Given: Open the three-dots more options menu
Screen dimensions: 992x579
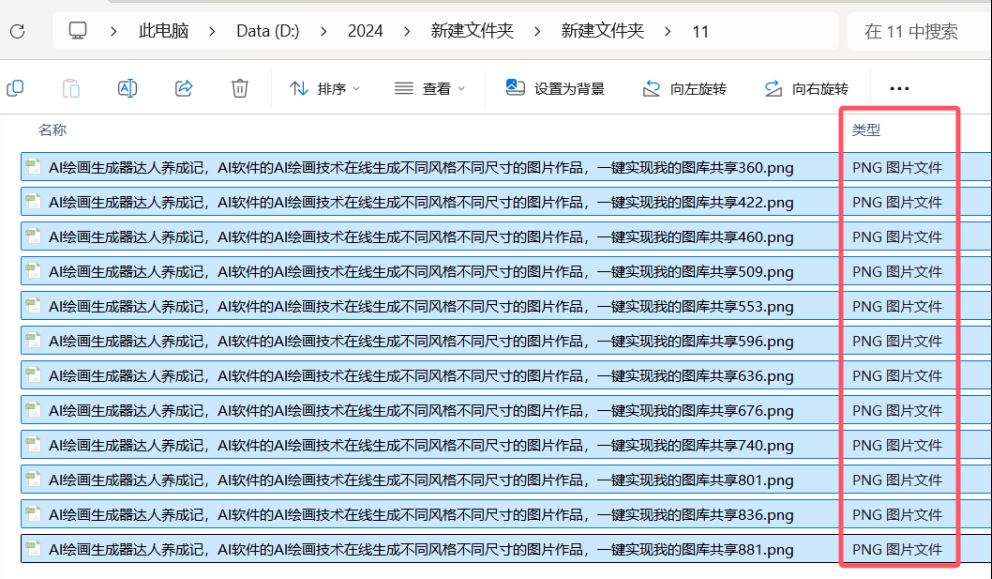Looking at the screenshot, I should tap(899, 89).
